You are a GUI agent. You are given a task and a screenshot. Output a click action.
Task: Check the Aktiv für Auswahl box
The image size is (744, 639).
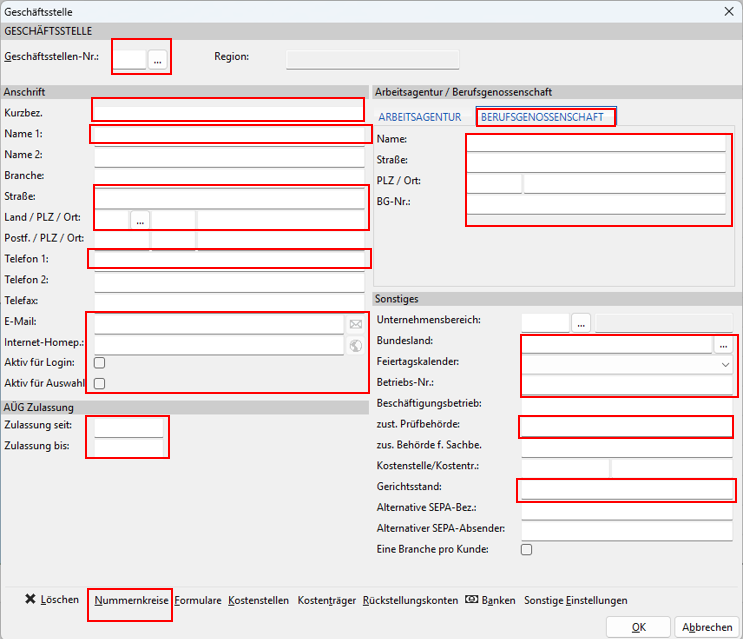pos(100,383)
